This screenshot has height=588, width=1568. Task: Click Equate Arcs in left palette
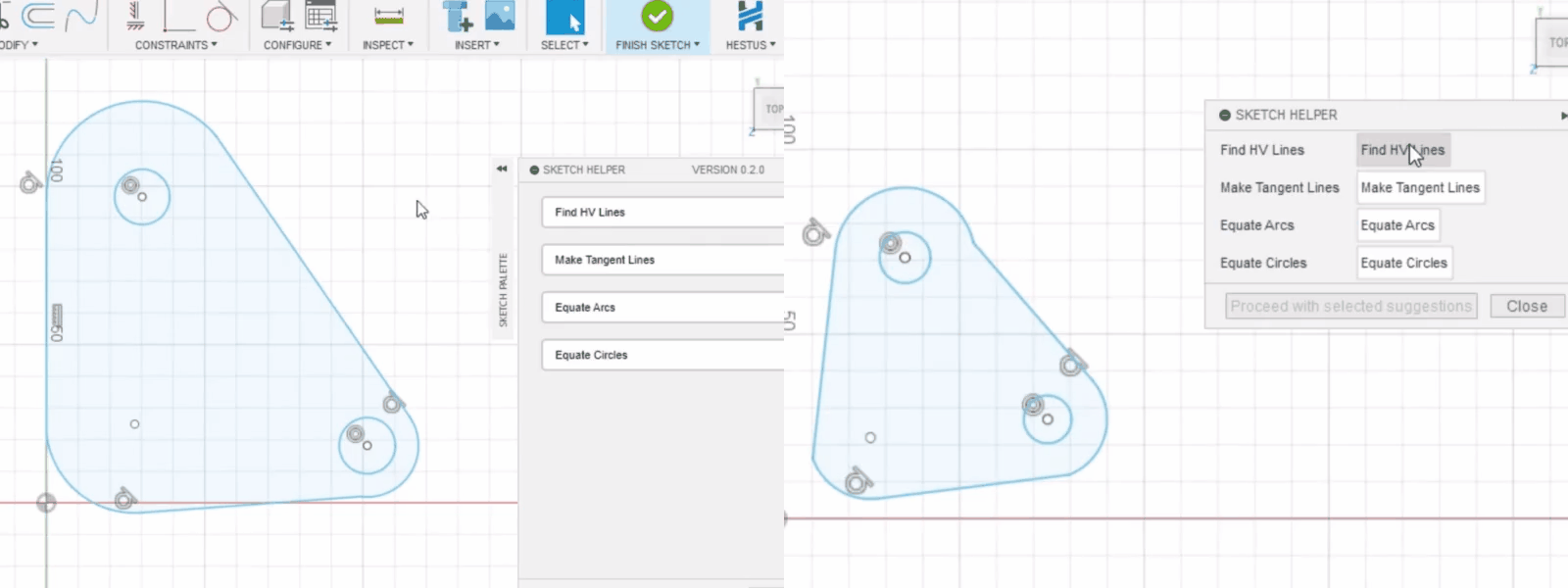click(662, 308)
